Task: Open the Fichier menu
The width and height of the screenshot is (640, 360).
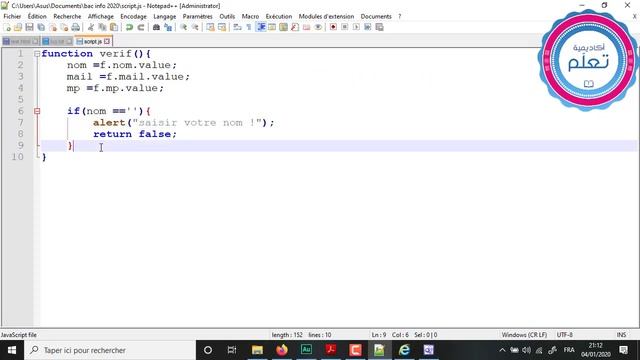Action: tap(12, 16)
